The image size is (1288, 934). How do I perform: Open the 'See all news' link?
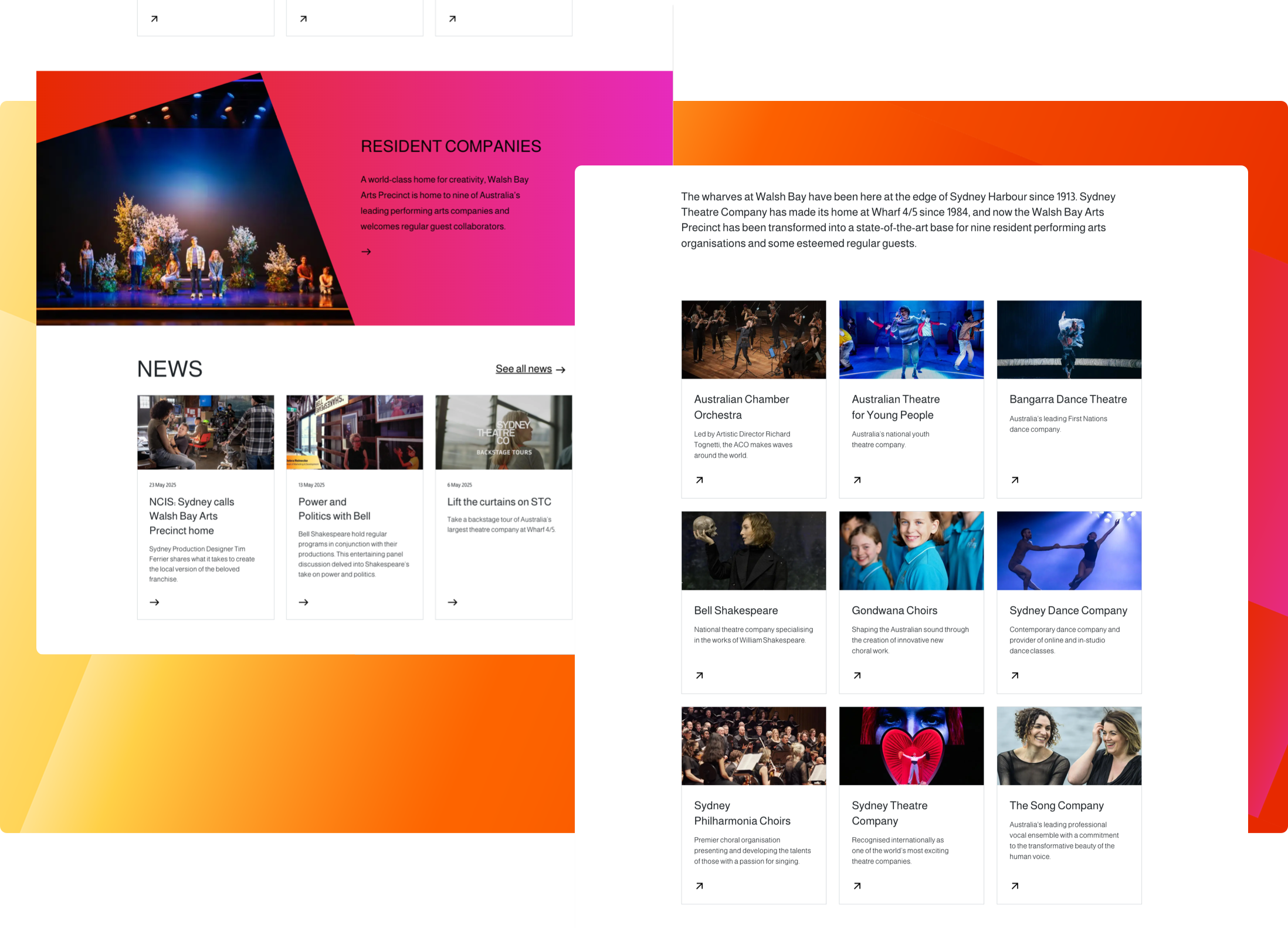pyautogui.click(x=524, y=368)
